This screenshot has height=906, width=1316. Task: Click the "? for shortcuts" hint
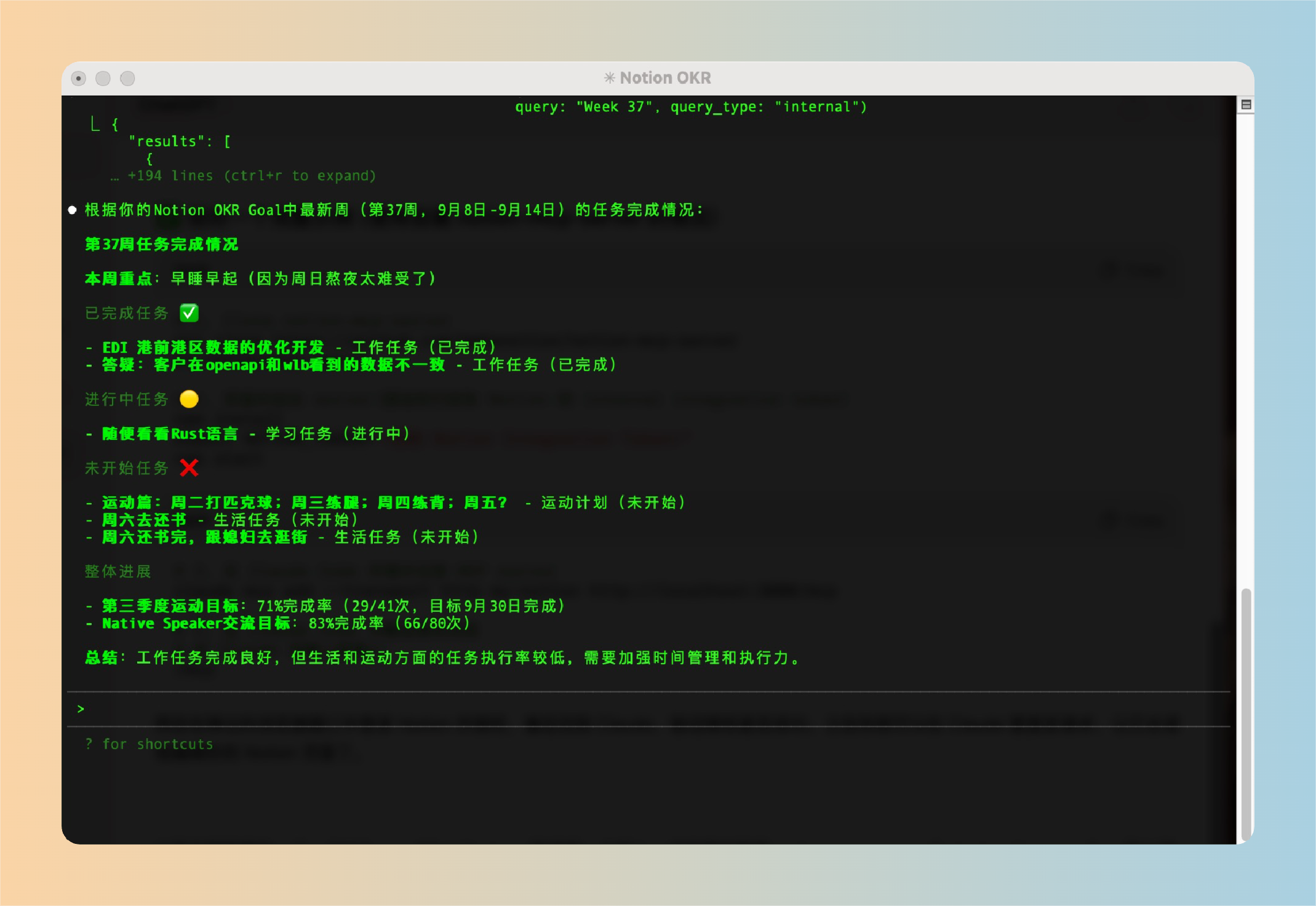point(150,744)
